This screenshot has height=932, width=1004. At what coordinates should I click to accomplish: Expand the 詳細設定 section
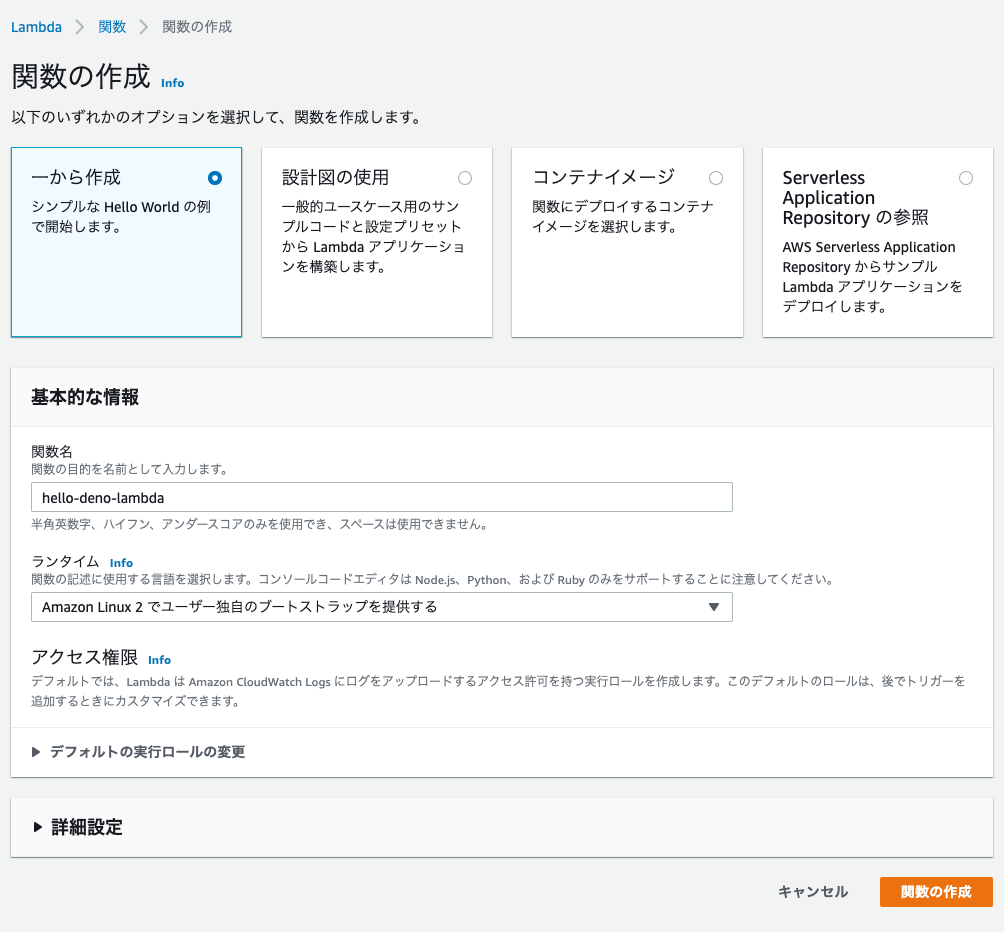tap(77, 827)
